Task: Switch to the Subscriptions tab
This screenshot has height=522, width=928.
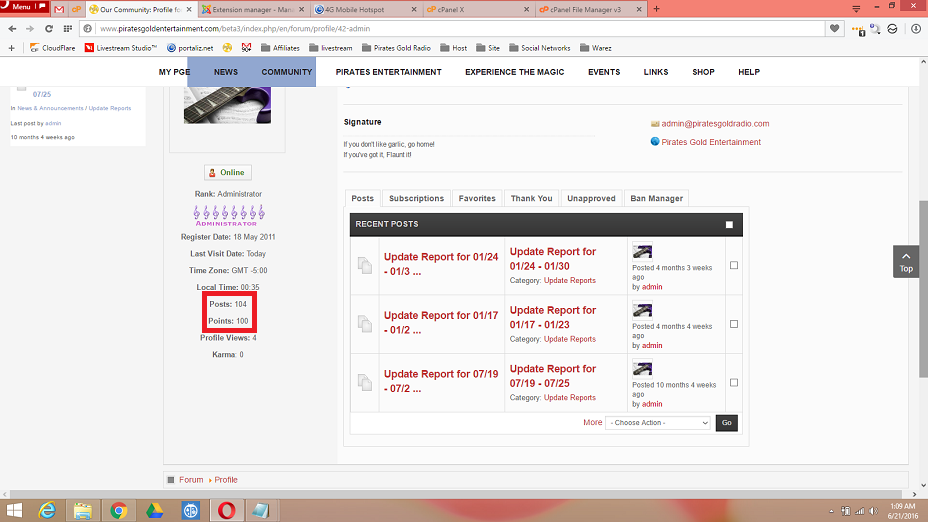Action: pos(416,199)
